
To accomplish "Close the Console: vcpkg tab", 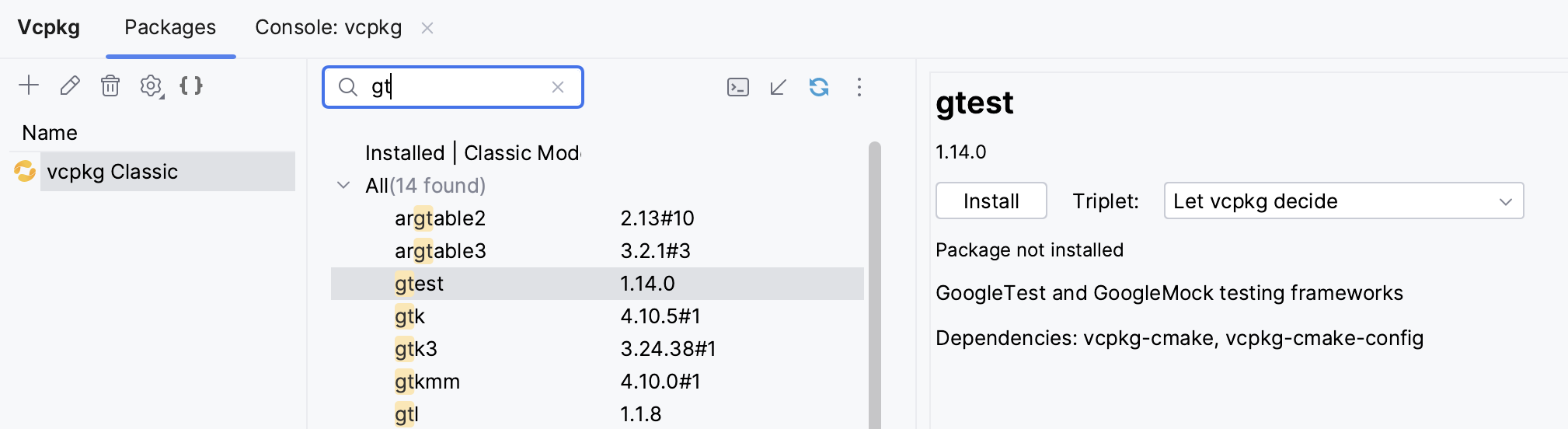I will tap(427, 28).
